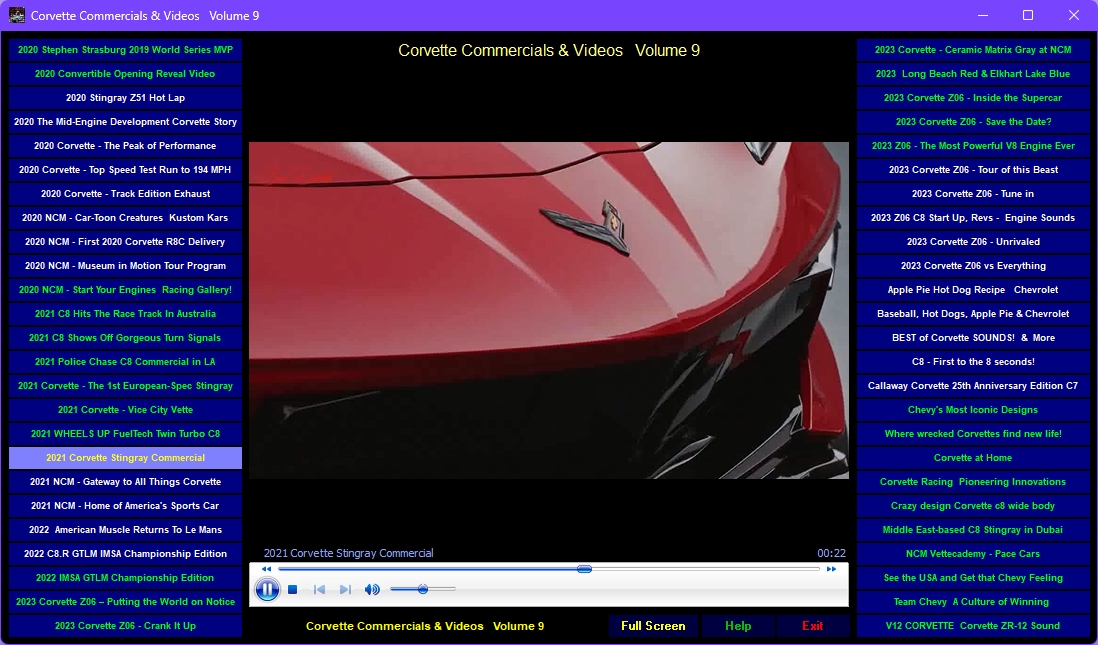Screen dimensions: 1098x645
Task: Play Corvette at Home video
Action: click(973, 458)
